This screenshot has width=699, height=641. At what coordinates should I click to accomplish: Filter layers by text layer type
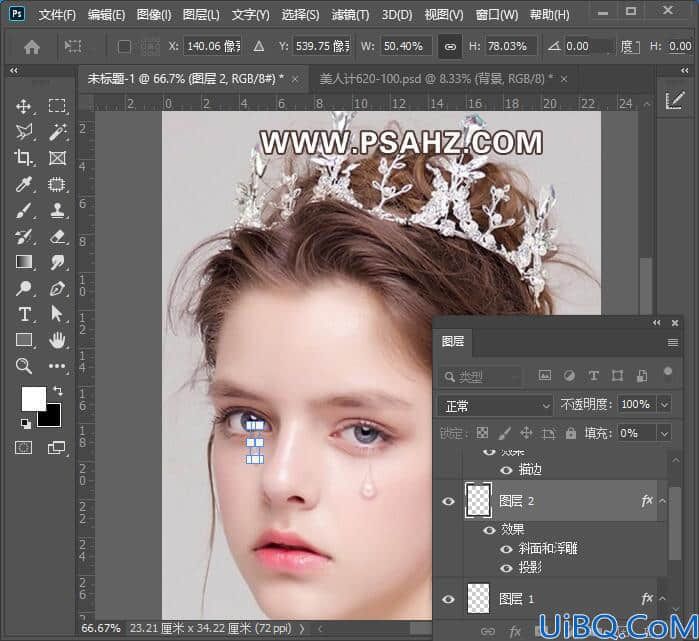593,376
